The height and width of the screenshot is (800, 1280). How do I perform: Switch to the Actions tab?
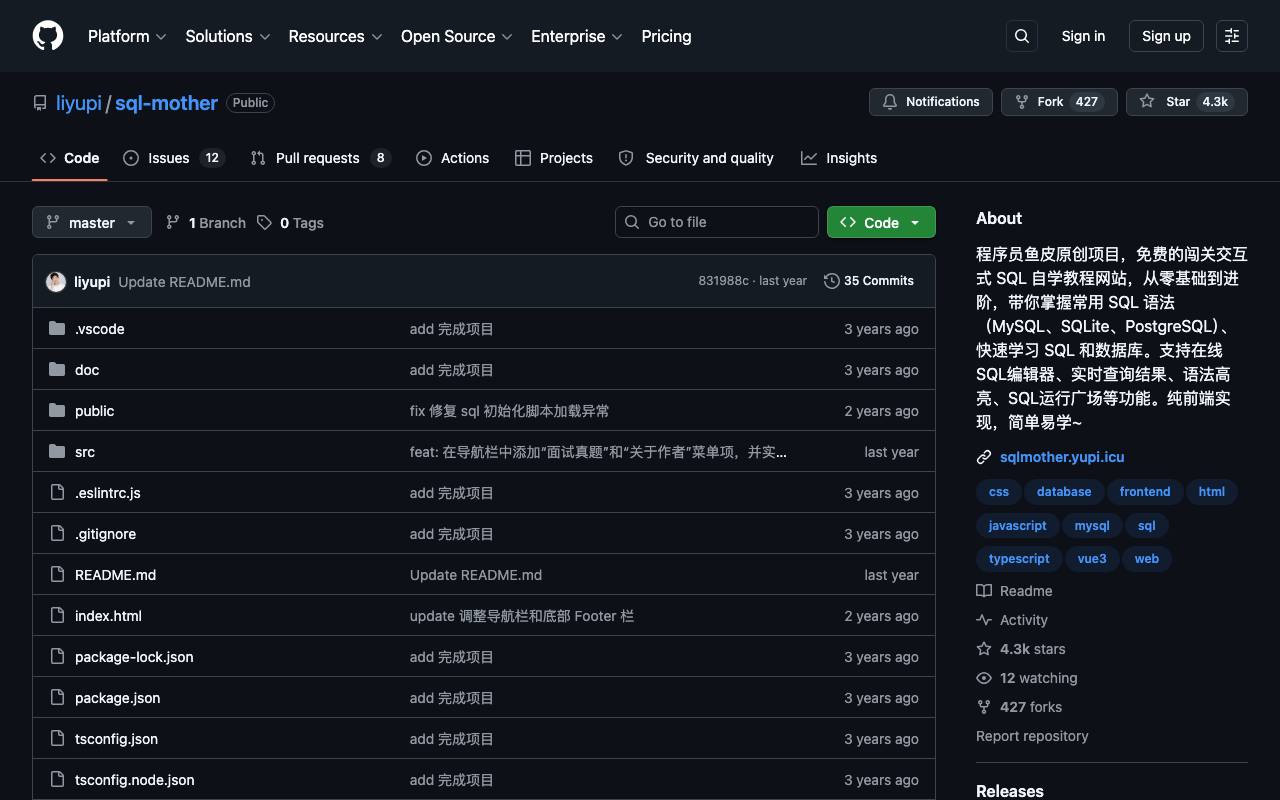pyautogui.click(x=452, y=158)
